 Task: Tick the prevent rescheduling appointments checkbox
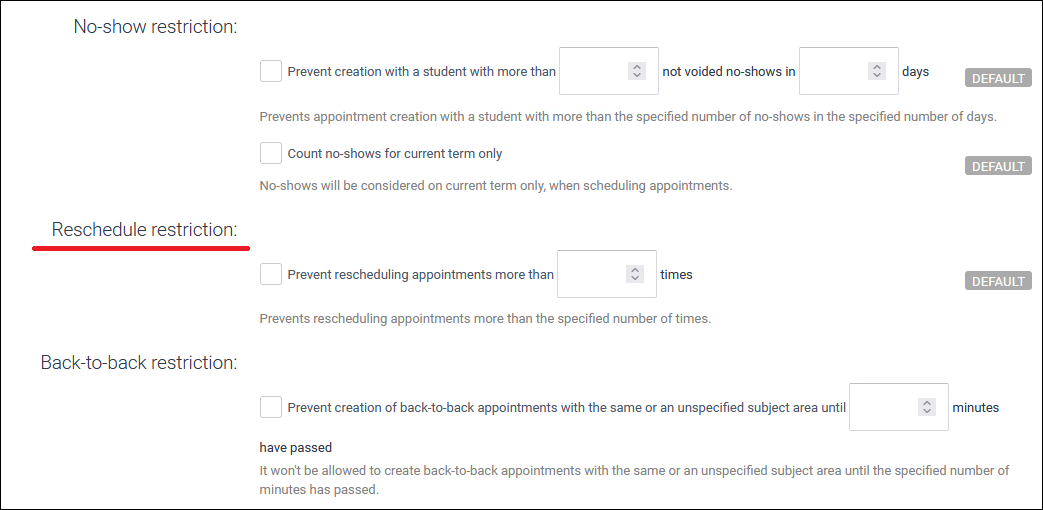point(271,274)
